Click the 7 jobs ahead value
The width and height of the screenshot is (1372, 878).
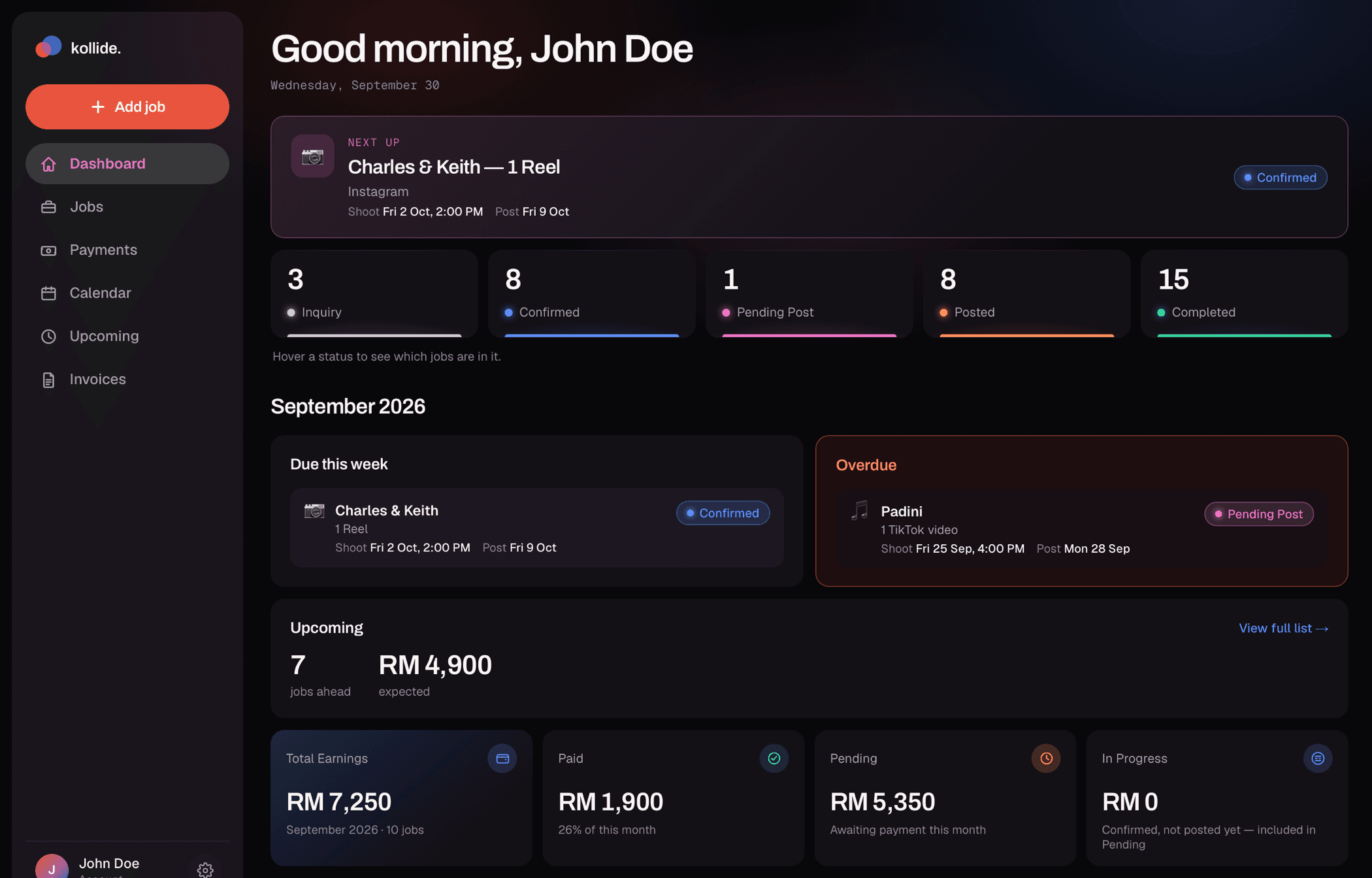pyautogui.click(x=298, y=665)
